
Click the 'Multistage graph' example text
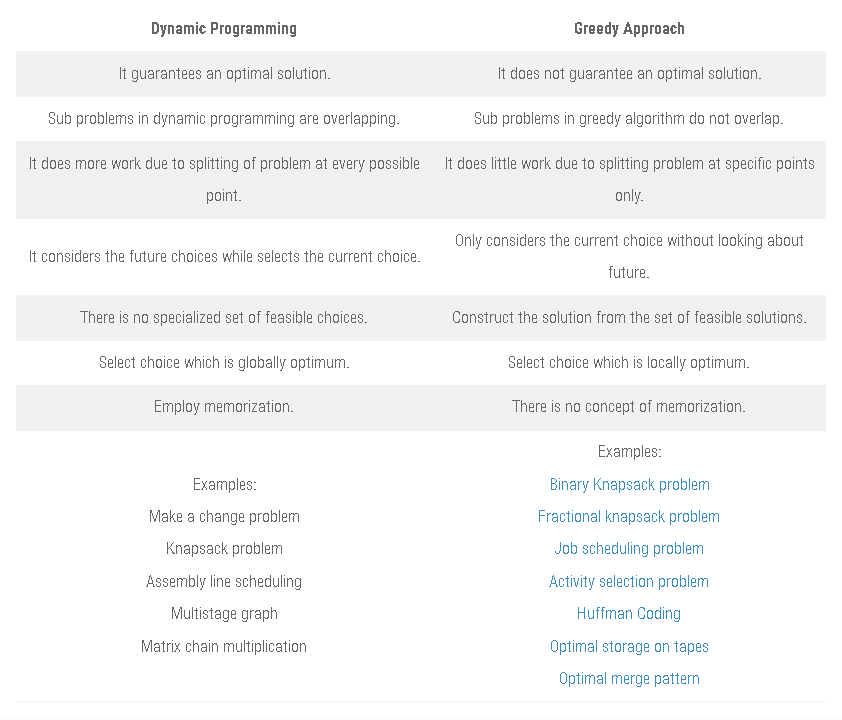(224, 614)
